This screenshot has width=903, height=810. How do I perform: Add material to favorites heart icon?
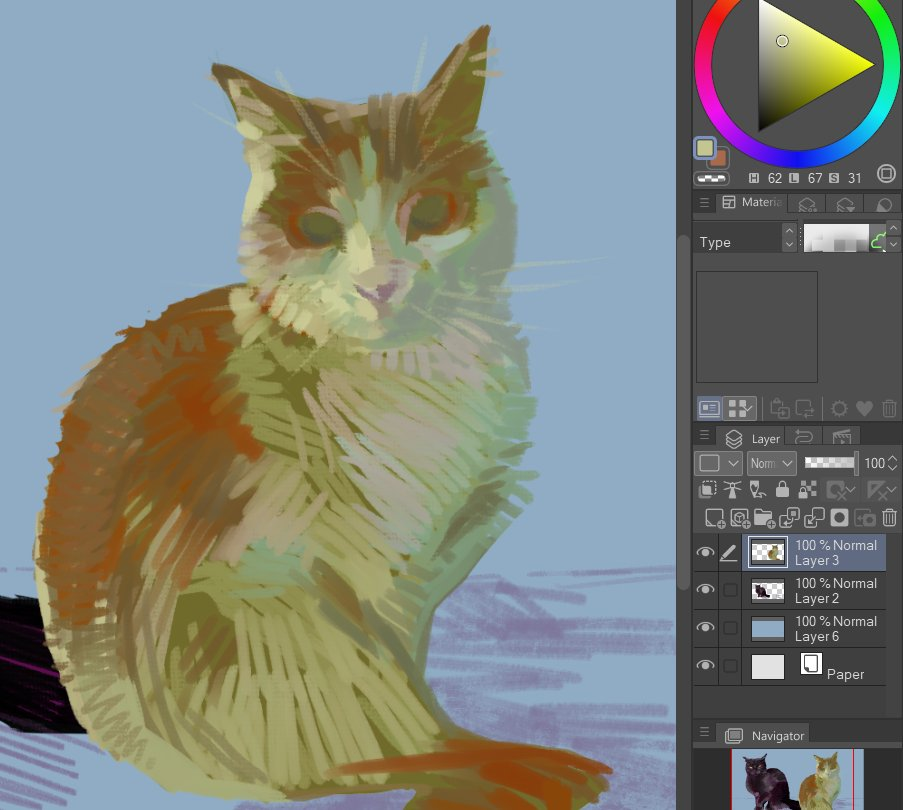coord(864,409)
